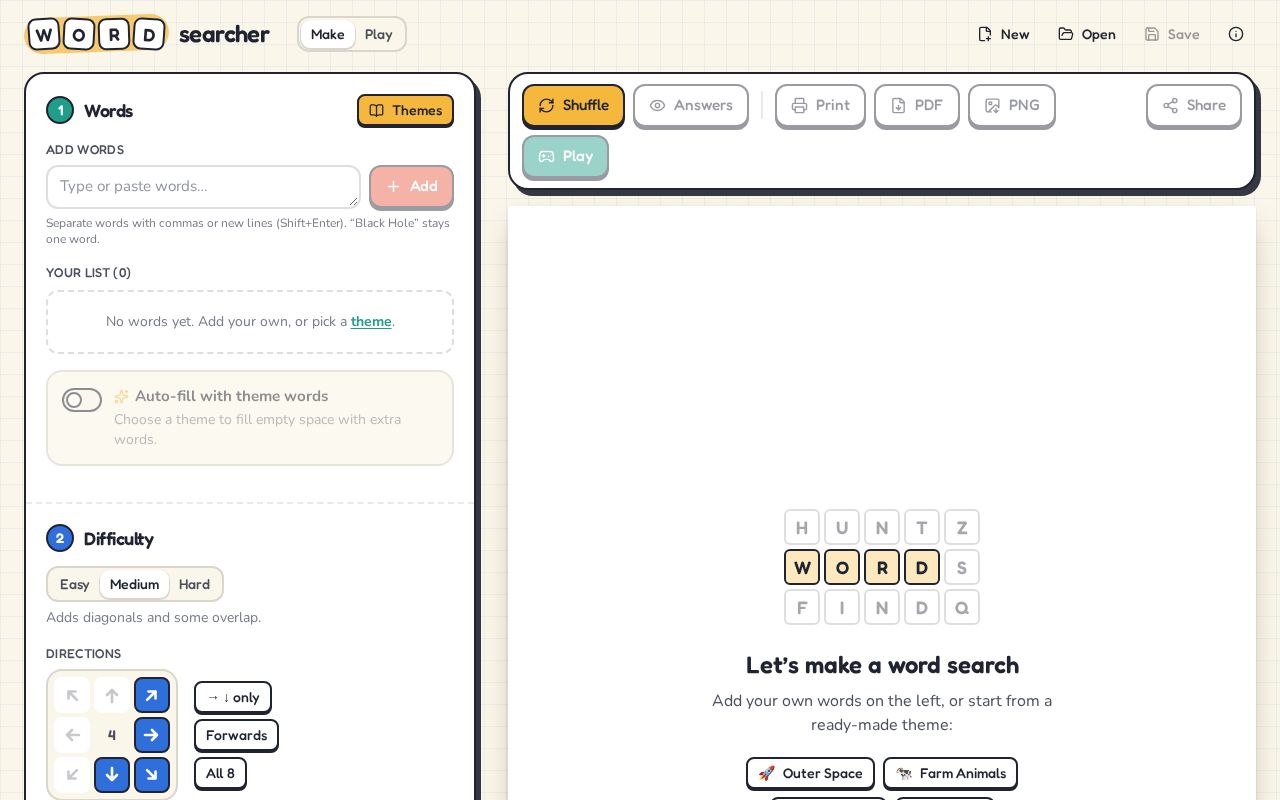Pick the Farm Animals theme
This screenshot has width=1280, height=800.
click(950, 773)
